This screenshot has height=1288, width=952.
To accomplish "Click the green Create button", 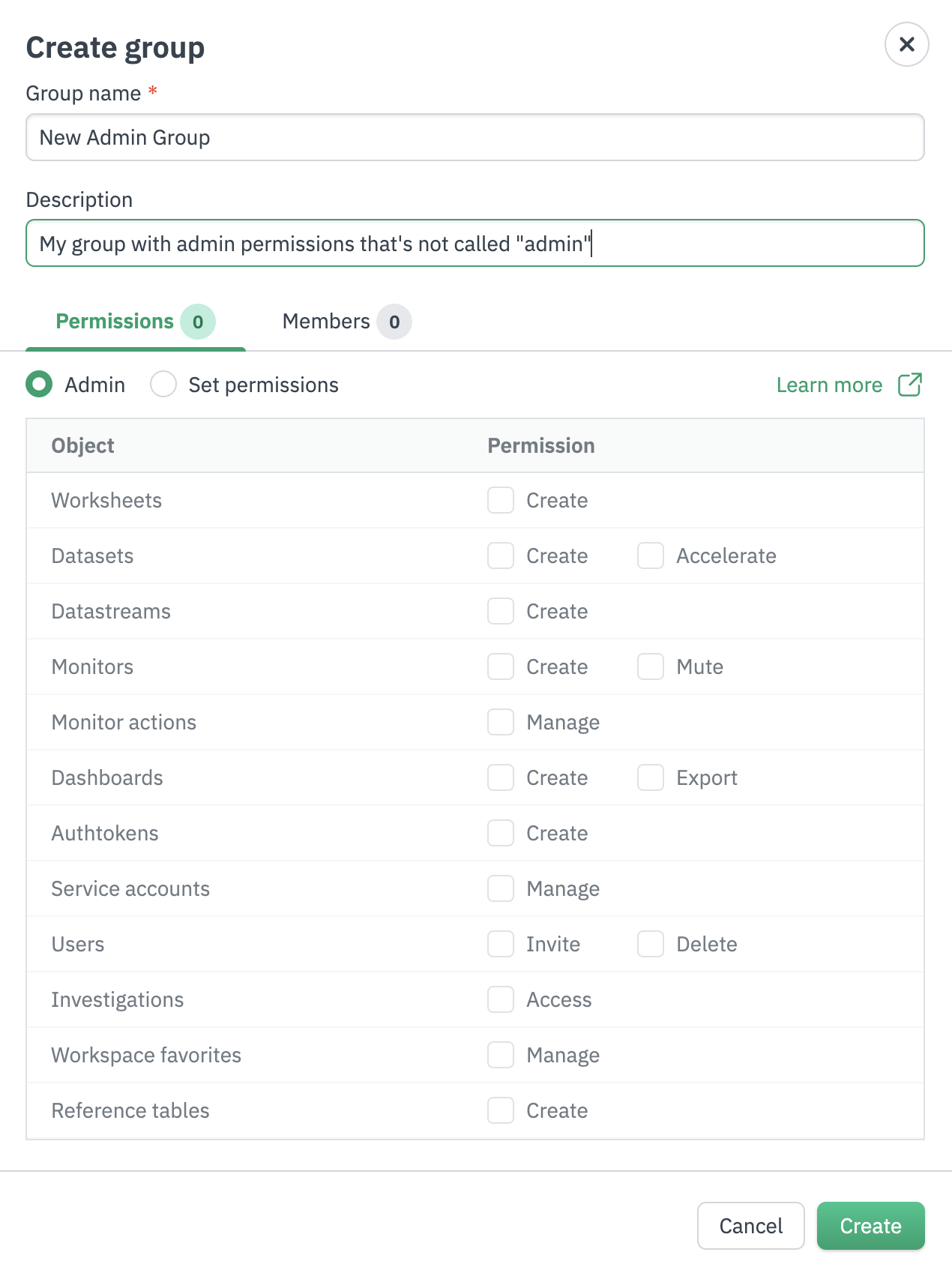I will (870, 1226).
